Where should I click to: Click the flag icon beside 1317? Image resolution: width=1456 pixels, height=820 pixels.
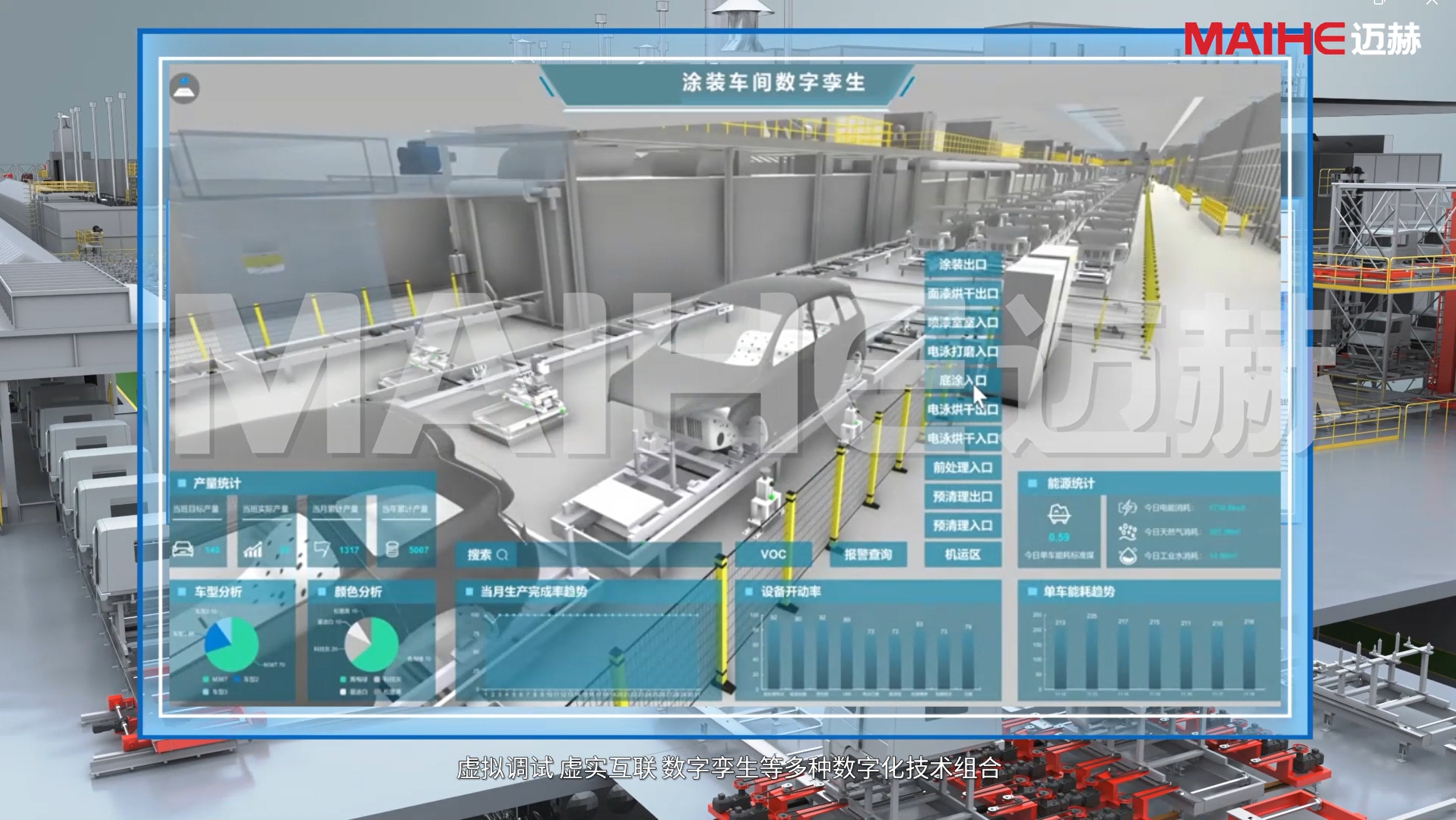click(x=322, y=549)
